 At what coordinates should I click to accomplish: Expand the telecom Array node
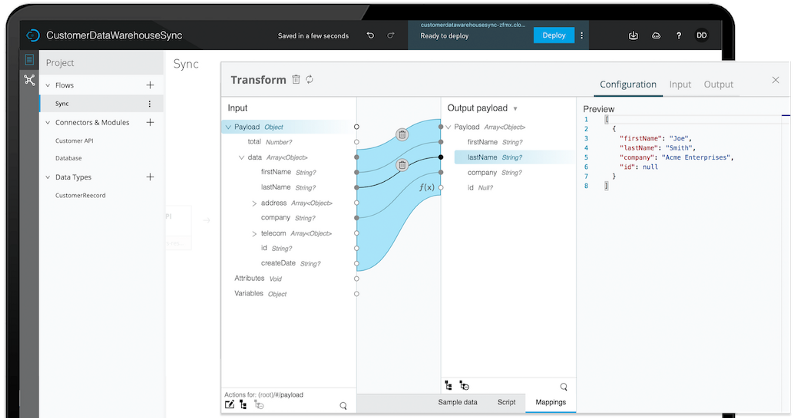(x=254, y=234)
